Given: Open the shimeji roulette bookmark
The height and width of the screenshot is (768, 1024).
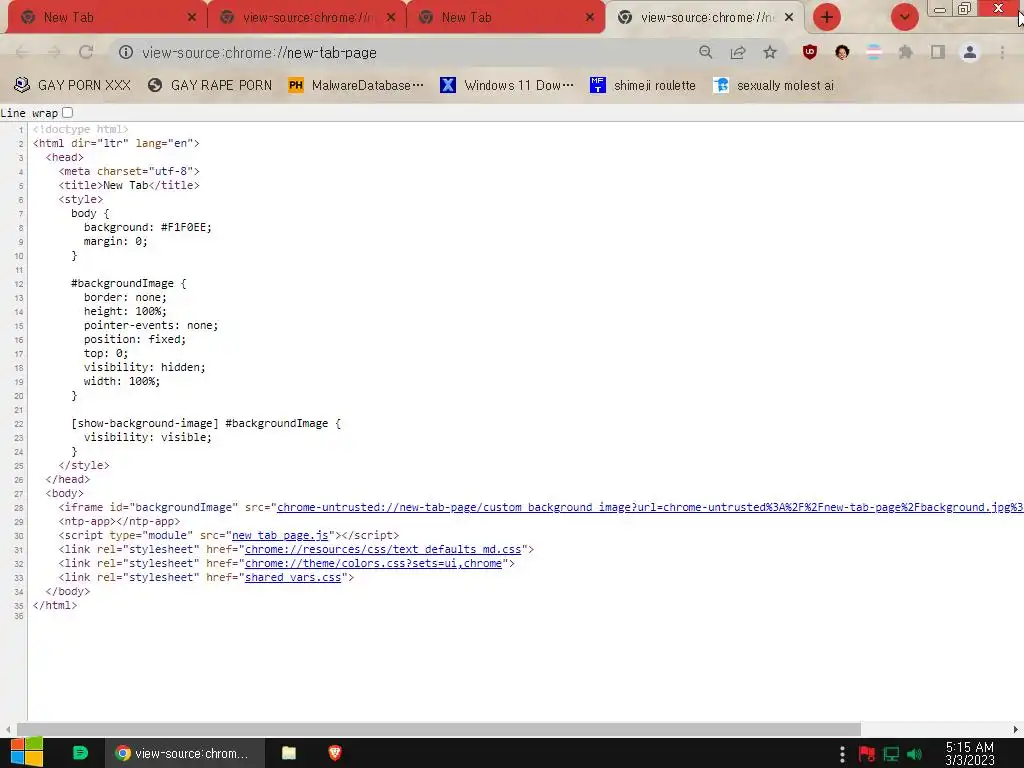Looking at the screenshot, I should tap(643, 85).
